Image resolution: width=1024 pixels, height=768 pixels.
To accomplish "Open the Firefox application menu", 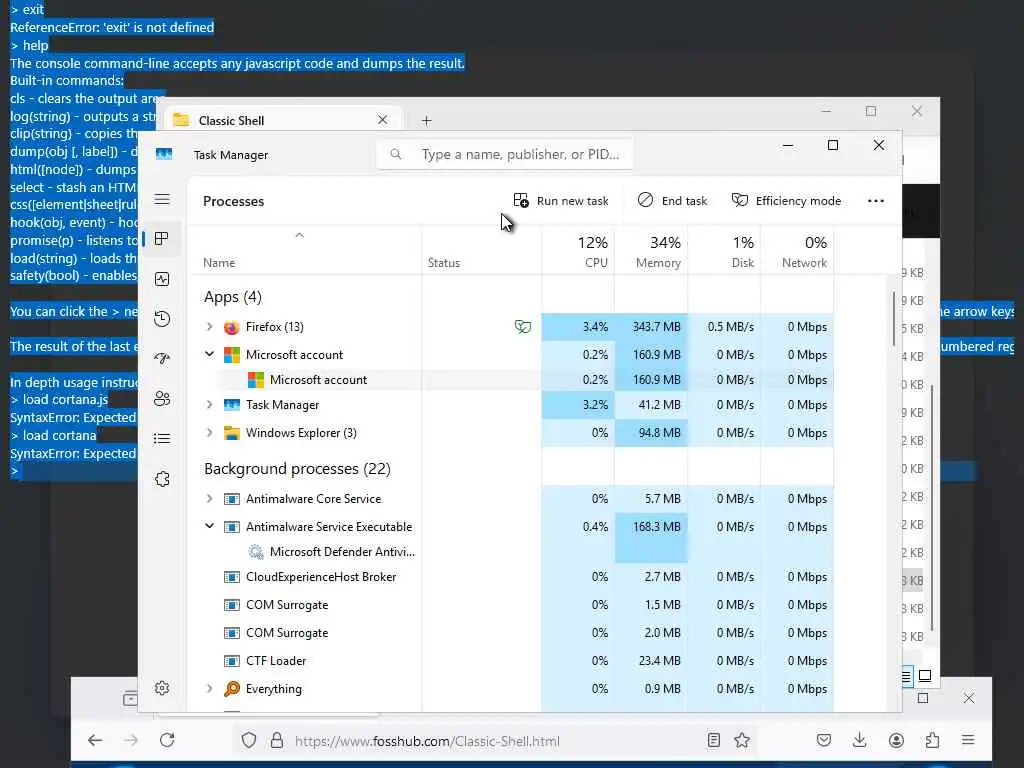I will pos(968,740).
